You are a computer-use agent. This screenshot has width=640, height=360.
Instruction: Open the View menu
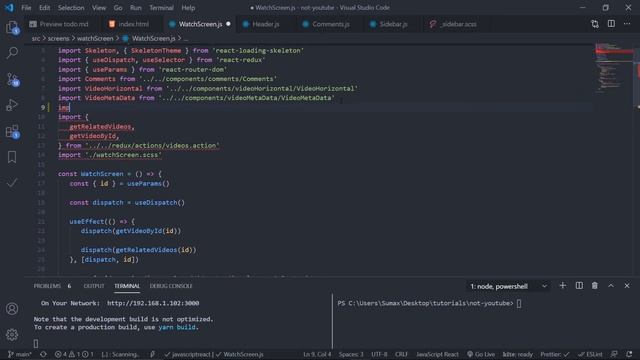[99, 8]
